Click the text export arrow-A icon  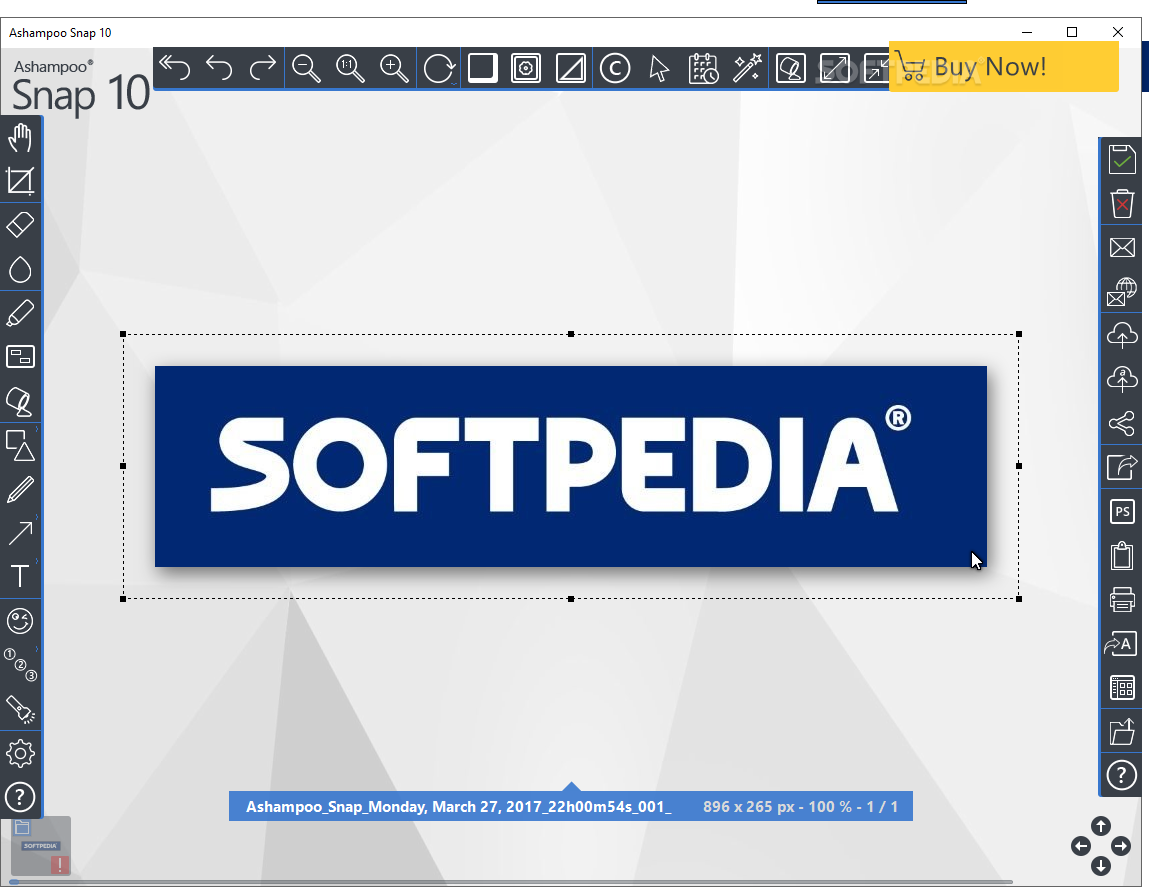pyautogui.click(x=1121, y=644)
